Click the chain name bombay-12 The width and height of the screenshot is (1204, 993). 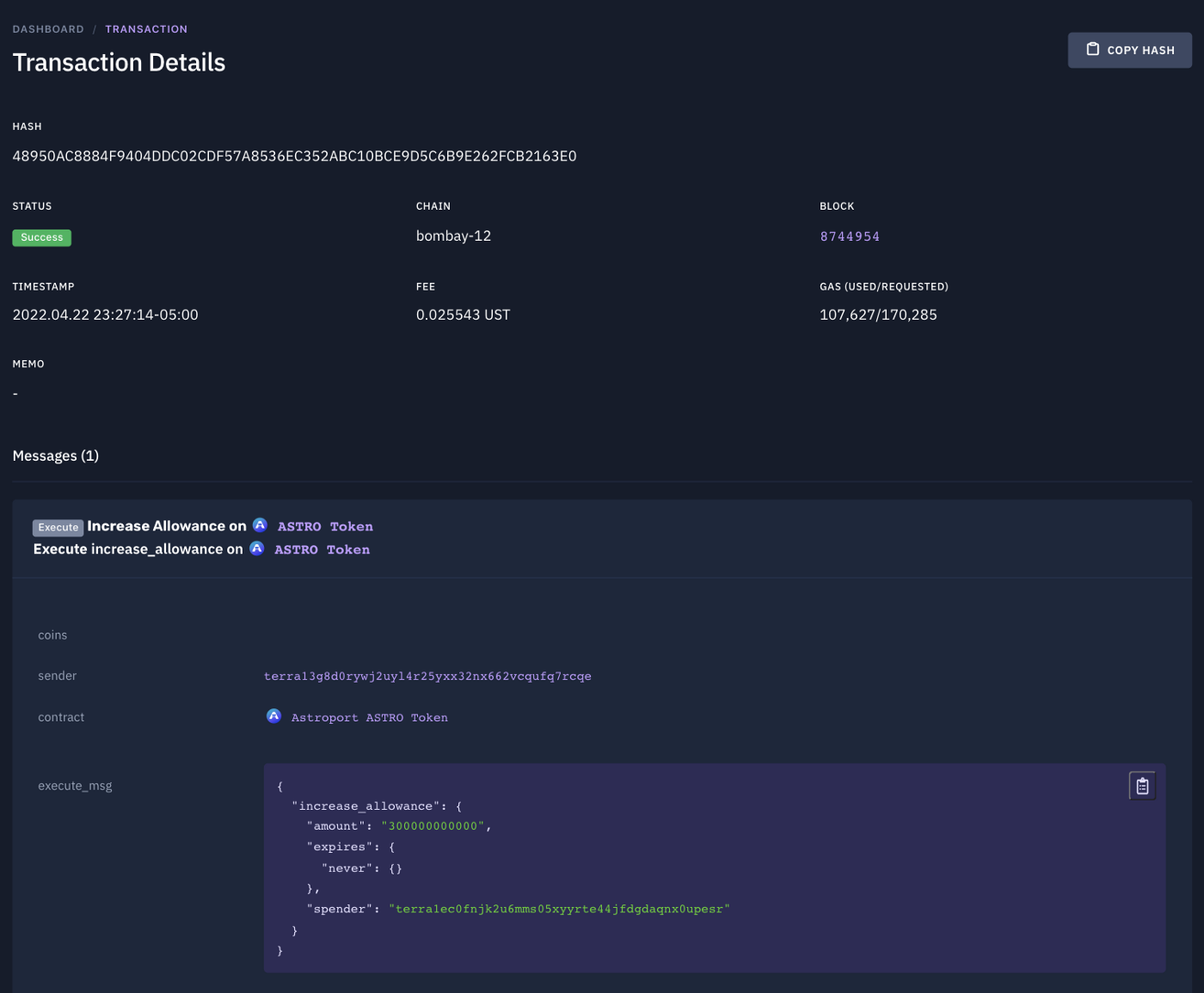coord(453,236)
